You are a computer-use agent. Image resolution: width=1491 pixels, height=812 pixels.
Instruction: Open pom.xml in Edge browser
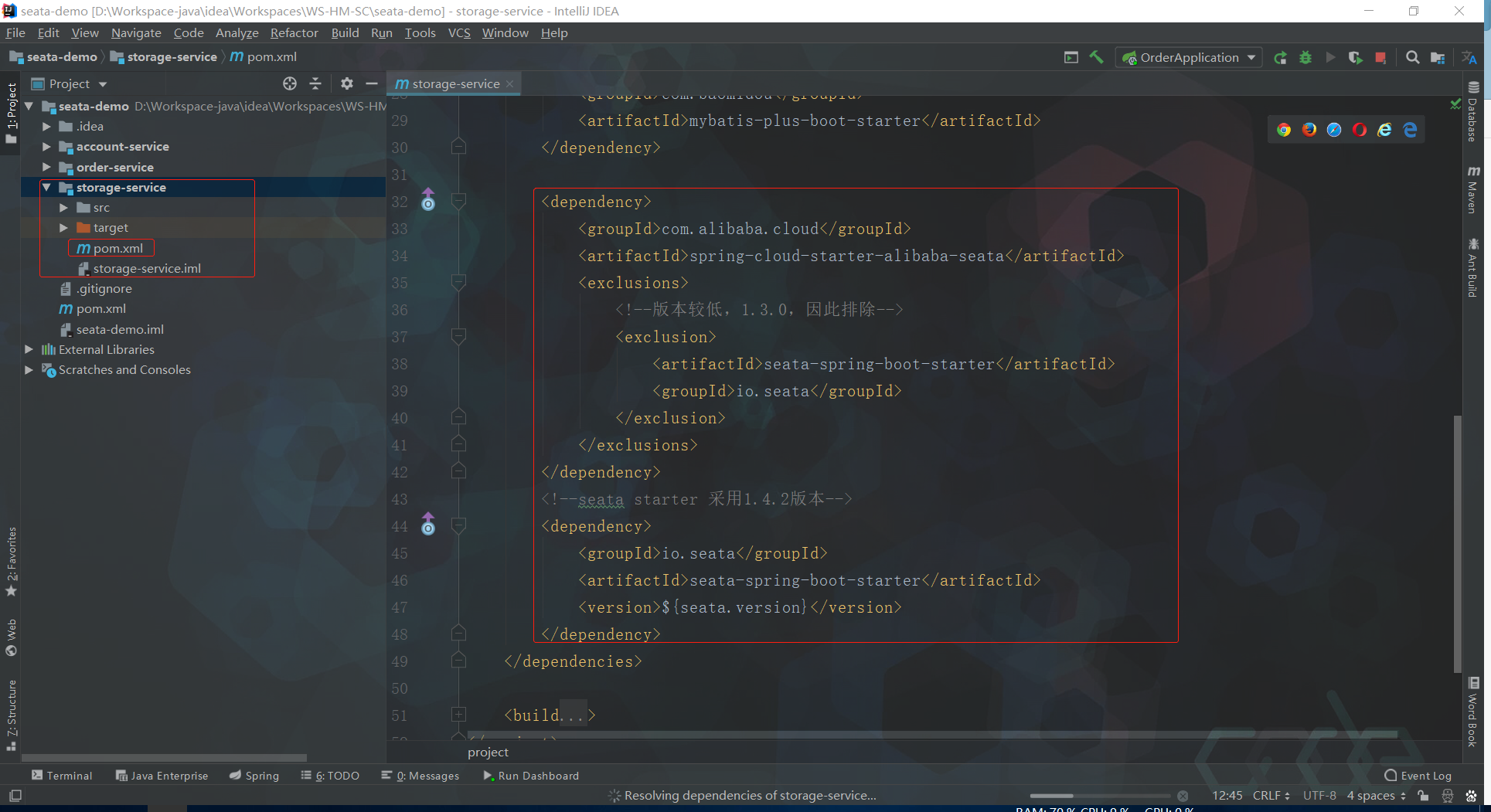[x=1410, y=130]
